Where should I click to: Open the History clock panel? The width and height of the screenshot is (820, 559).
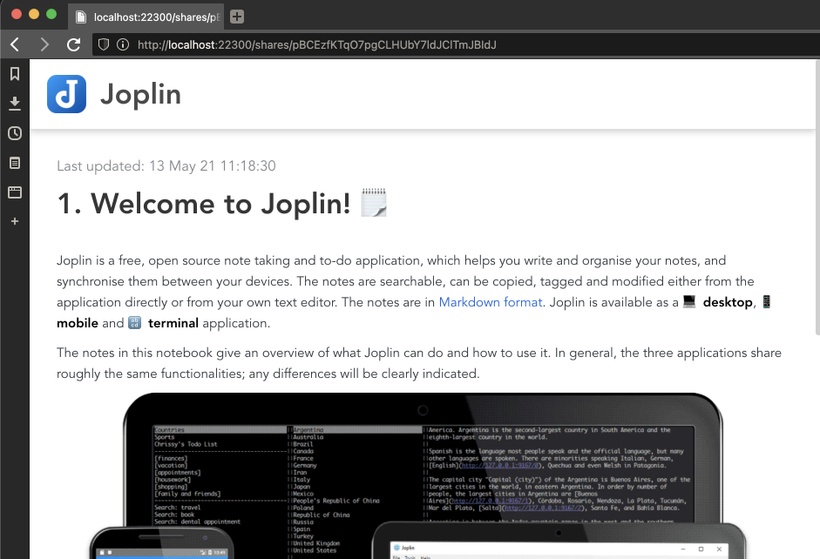tap(15, 133)
